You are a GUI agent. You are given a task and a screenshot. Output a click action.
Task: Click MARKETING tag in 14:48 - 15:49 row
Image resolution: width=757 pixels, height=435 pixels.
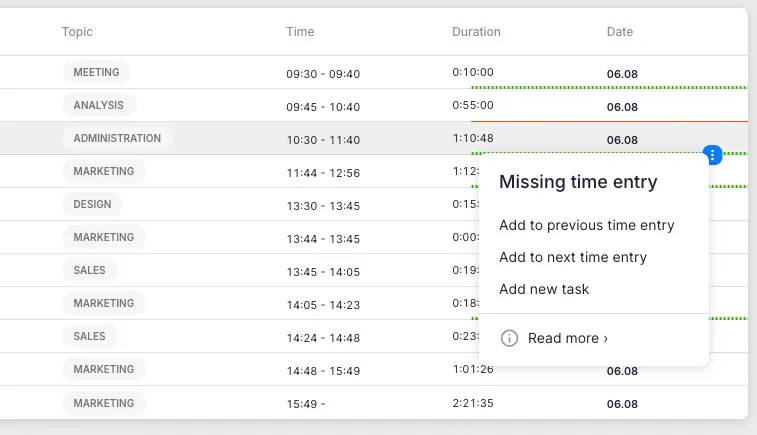tap(104, 369)
